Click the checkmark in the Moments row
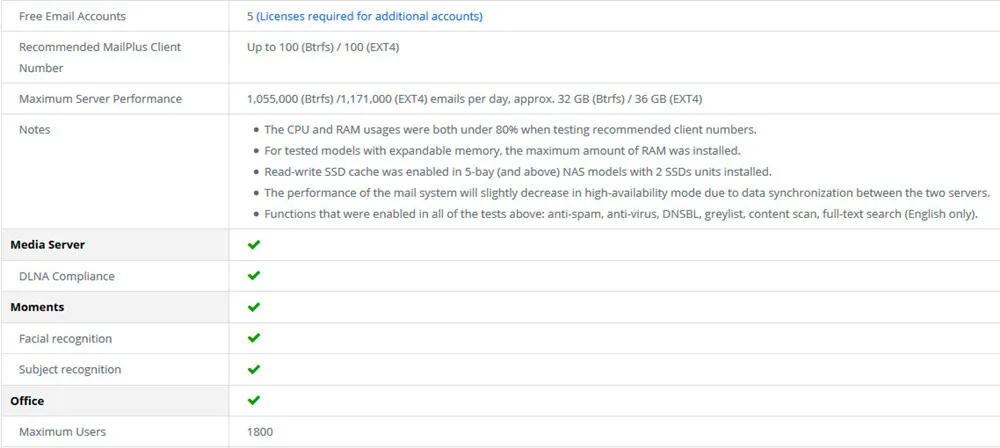 point(254,307)
